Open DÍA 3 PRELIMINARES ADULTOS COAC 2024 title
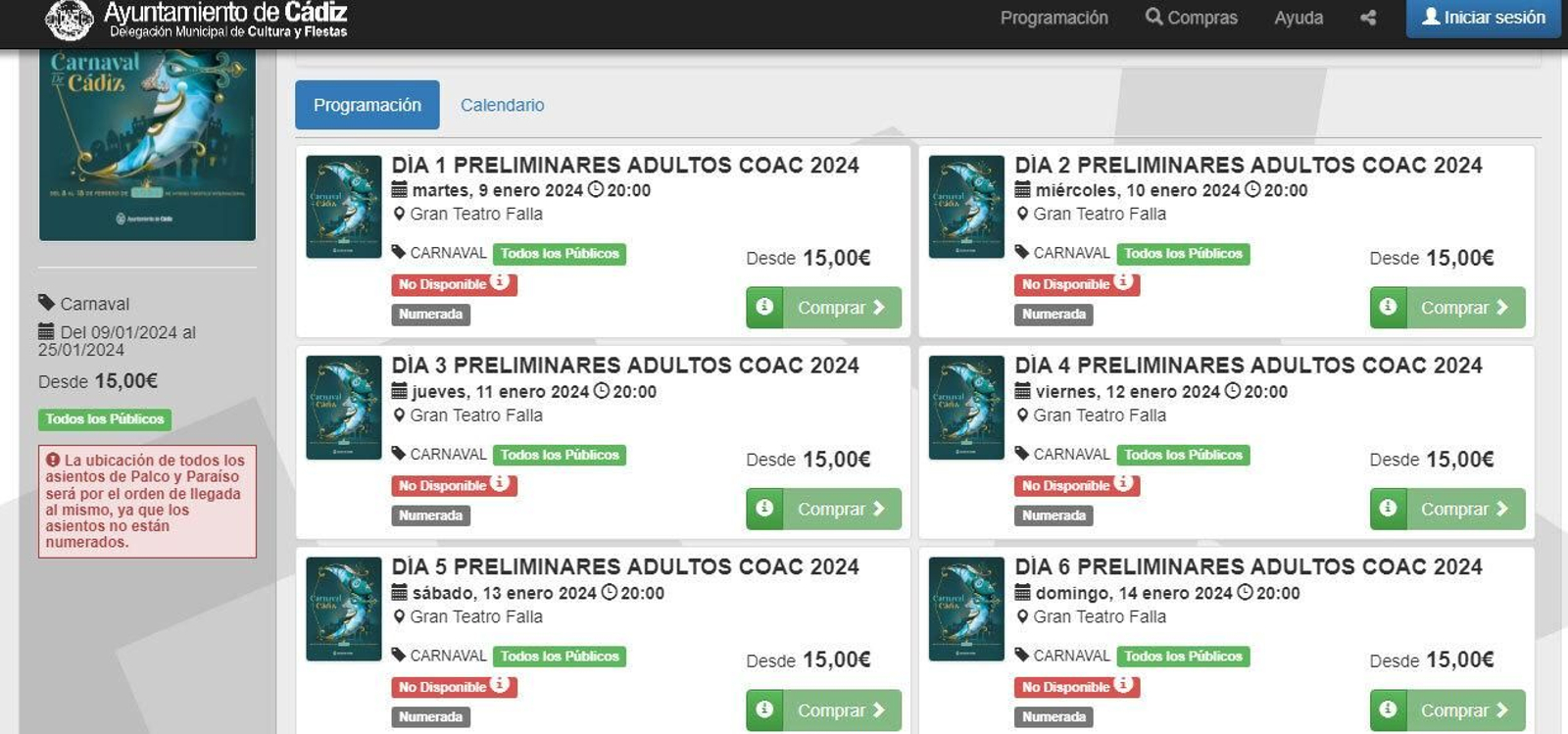The width and height of the screenshot is (1568, 734). click(625, 366)
